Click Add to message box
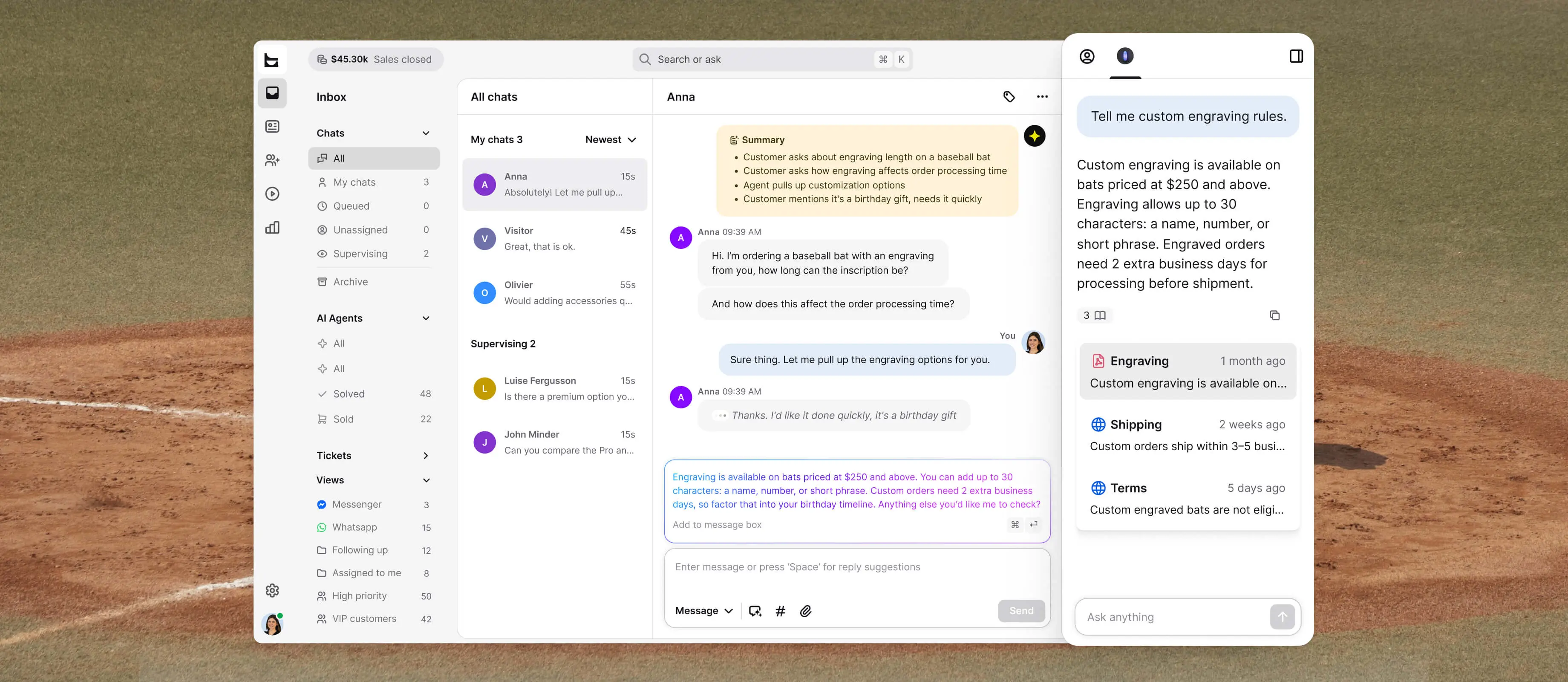Image resolution: width=1568 pixels, height=682 pixels. (x=716, y=525)
